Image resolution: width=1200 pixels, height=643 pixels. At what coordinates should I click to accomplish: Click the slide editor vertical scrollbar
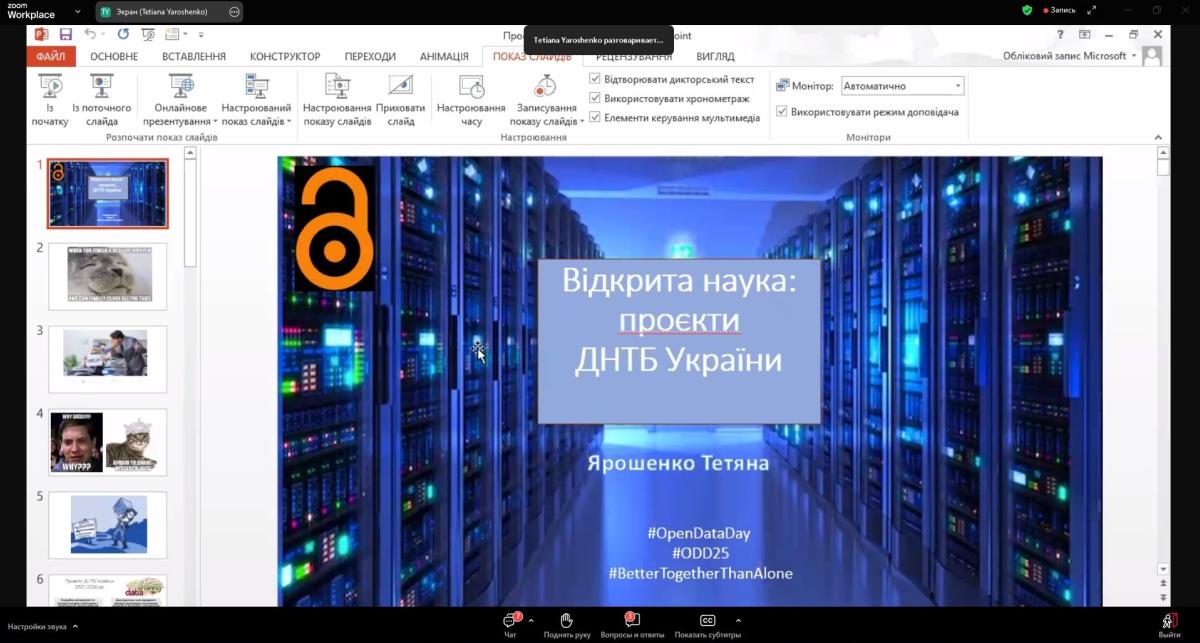[x=1163, y=360]
